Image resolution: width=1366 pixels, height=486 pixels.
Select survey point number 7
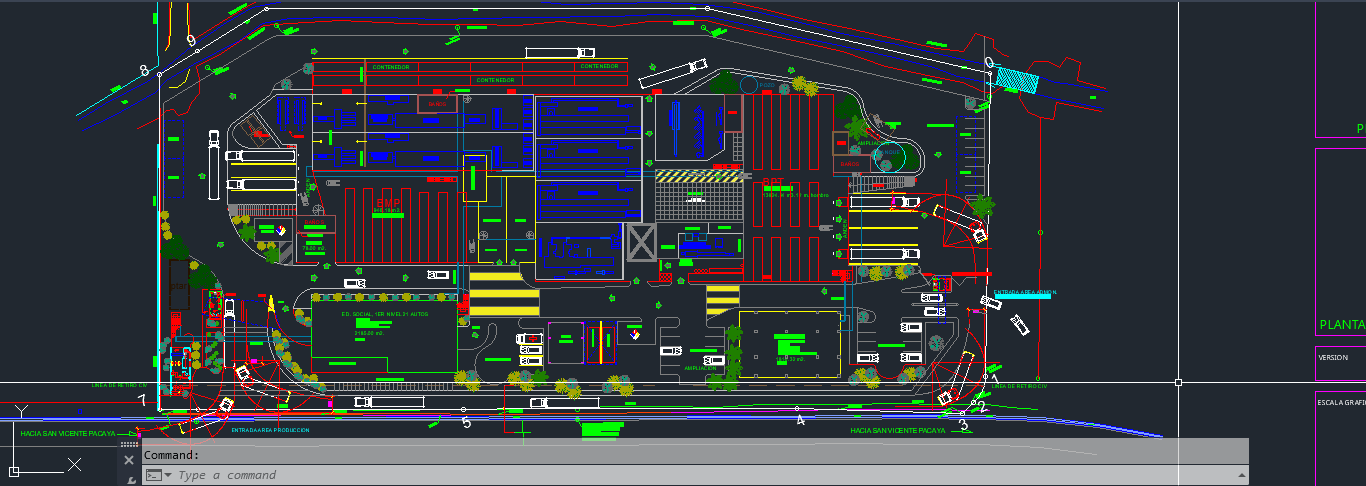142,401
